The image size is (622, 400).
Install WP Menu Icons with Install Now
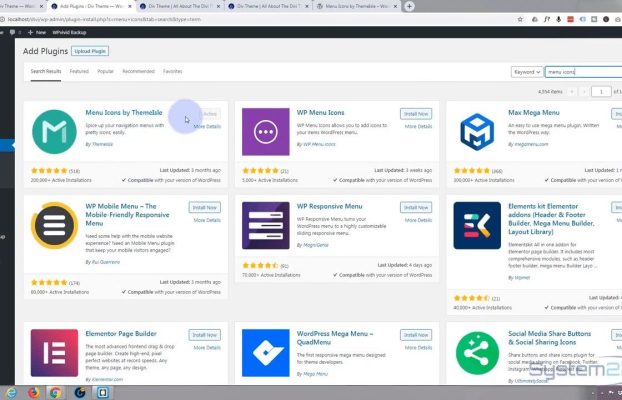416,114
